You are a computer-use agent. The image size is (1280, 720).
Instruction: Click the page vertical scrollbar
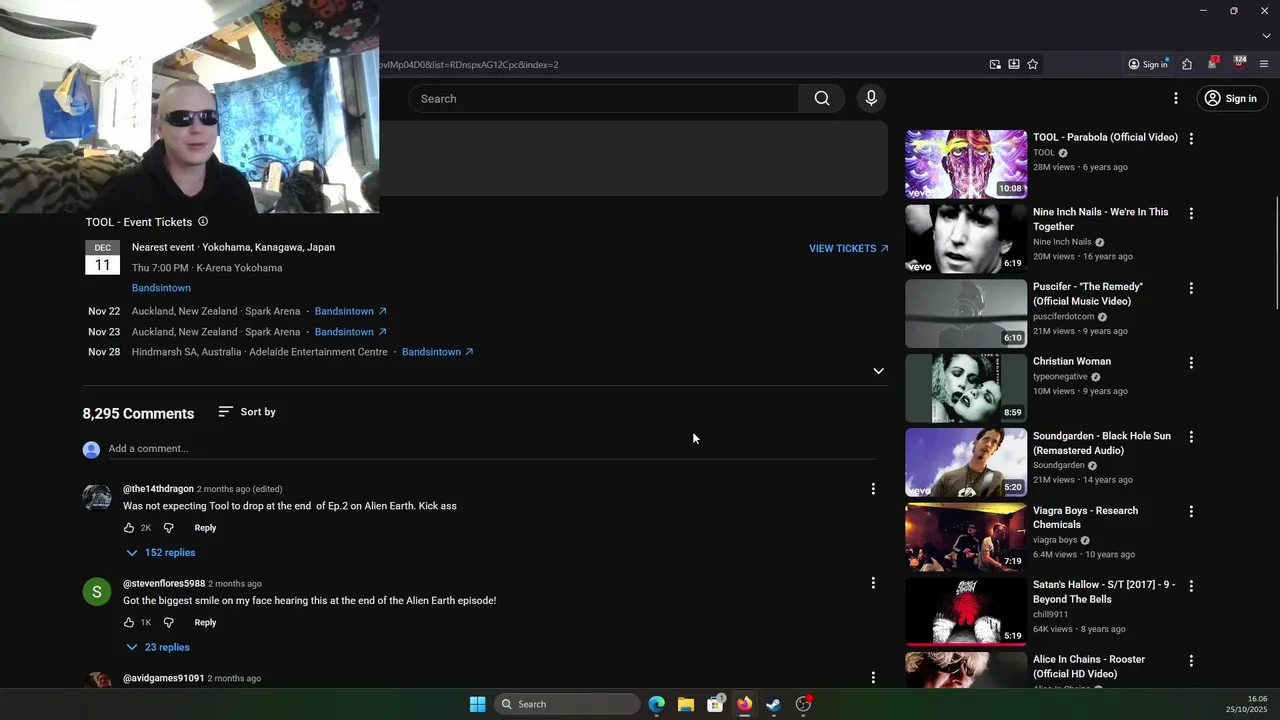point(1275,254)
